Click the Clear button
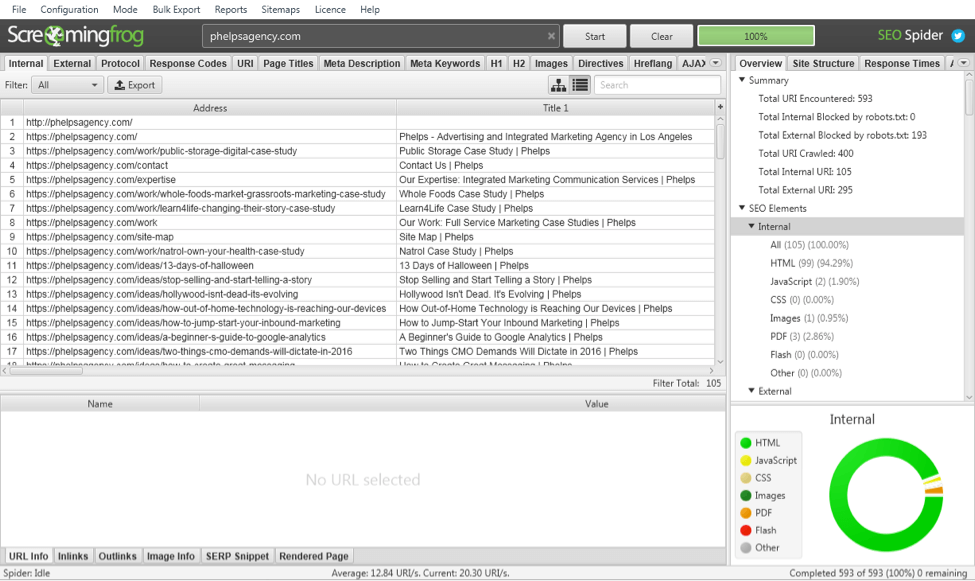Image resolution: width=975 pixels, height=581 pixels. click(x=662, y=36)
